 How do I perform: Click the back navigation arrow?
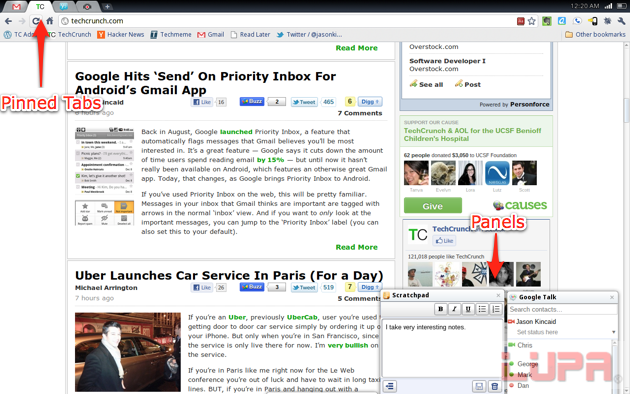(x=8, y=21)
